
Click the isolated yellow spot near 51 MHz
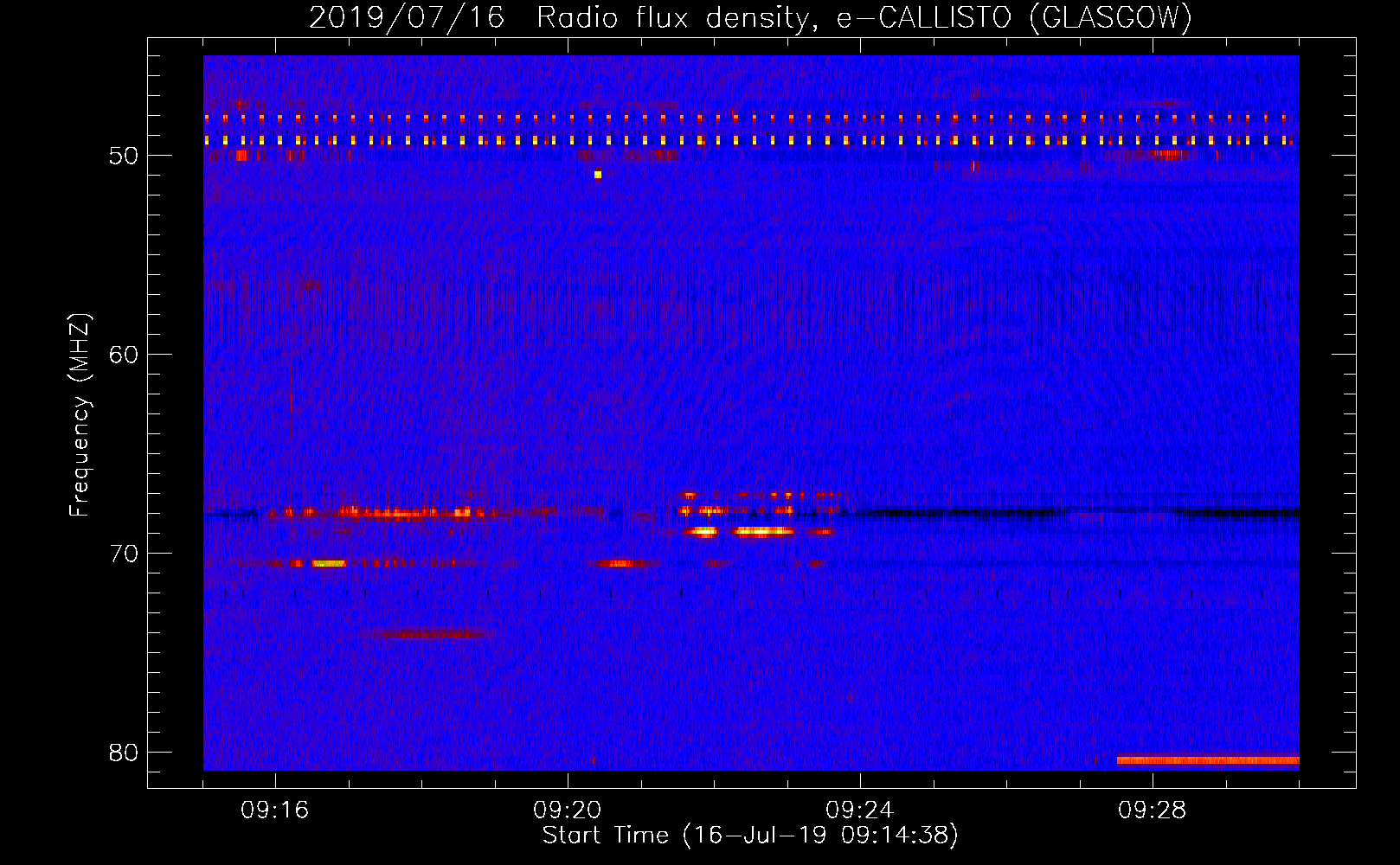point(598,175)
